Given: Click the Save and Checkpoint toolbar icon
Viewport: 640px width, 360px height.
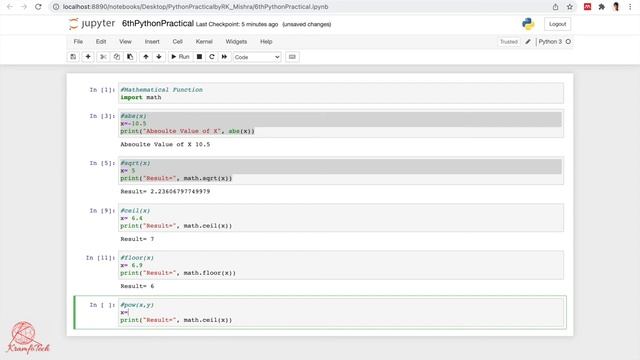Looking at the screenshot, I should [73, 57].
